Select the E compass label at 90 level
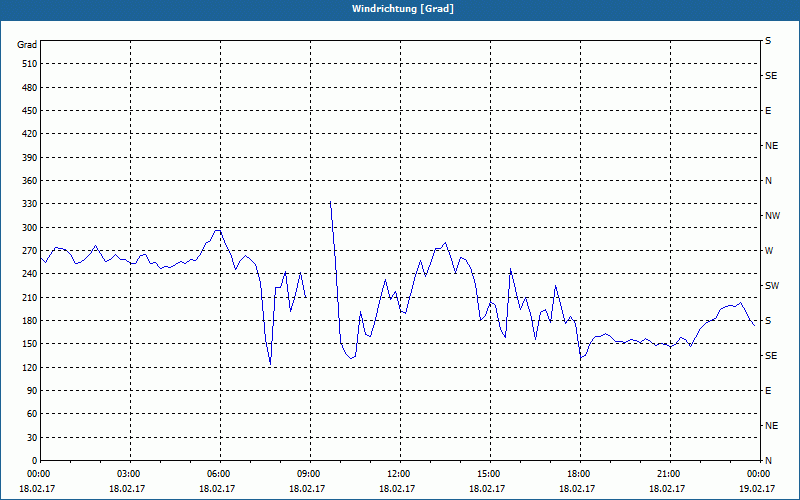800x500 pixels. [x=768, y=391]
